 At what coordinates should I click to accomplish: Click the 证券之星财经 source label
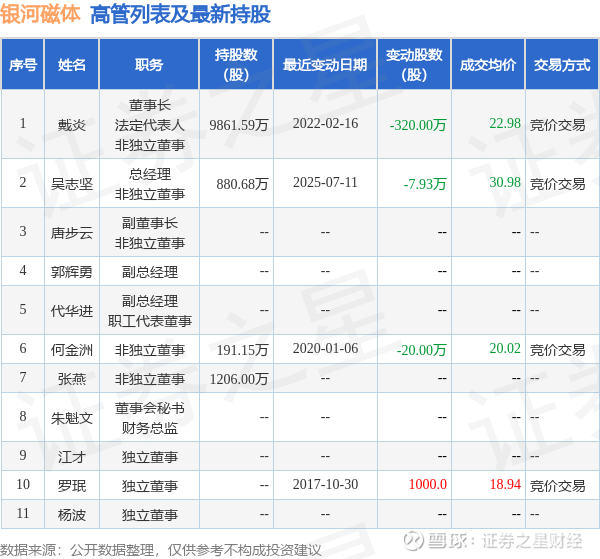click(x=532, y=541)
